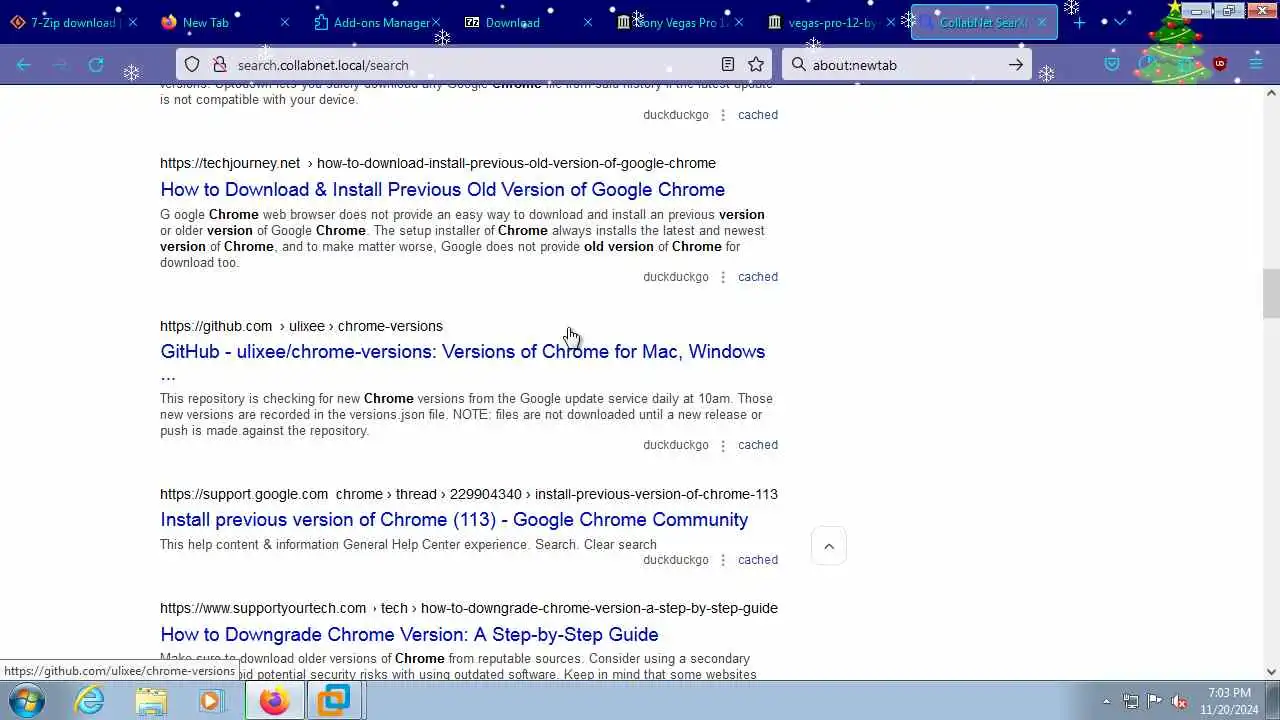Viewport: 1280px width, 720px height.
Task: Open the VMware taskbar icon
Action: pos(334,701)
